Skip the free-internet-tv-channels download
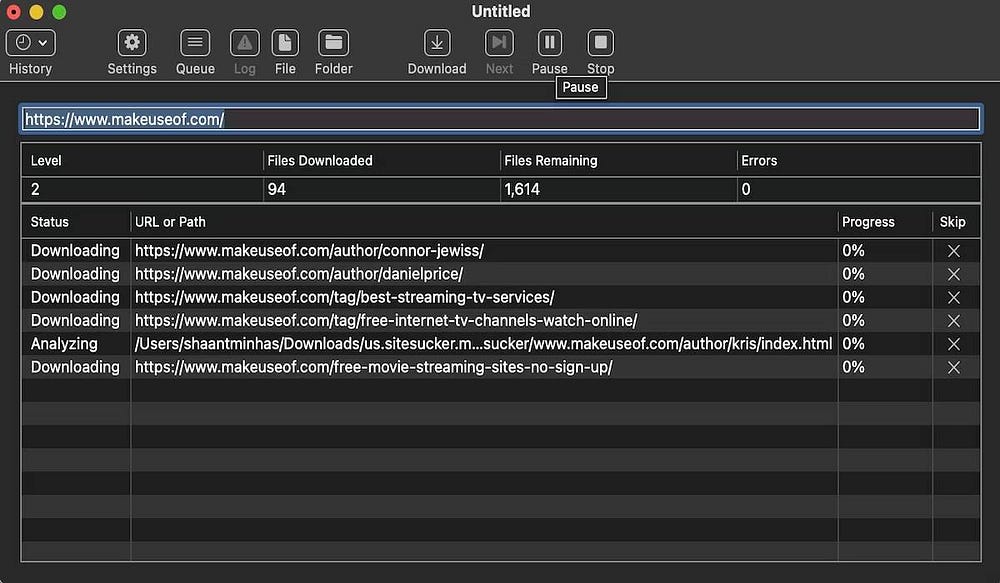 click(x=953, y=321)
